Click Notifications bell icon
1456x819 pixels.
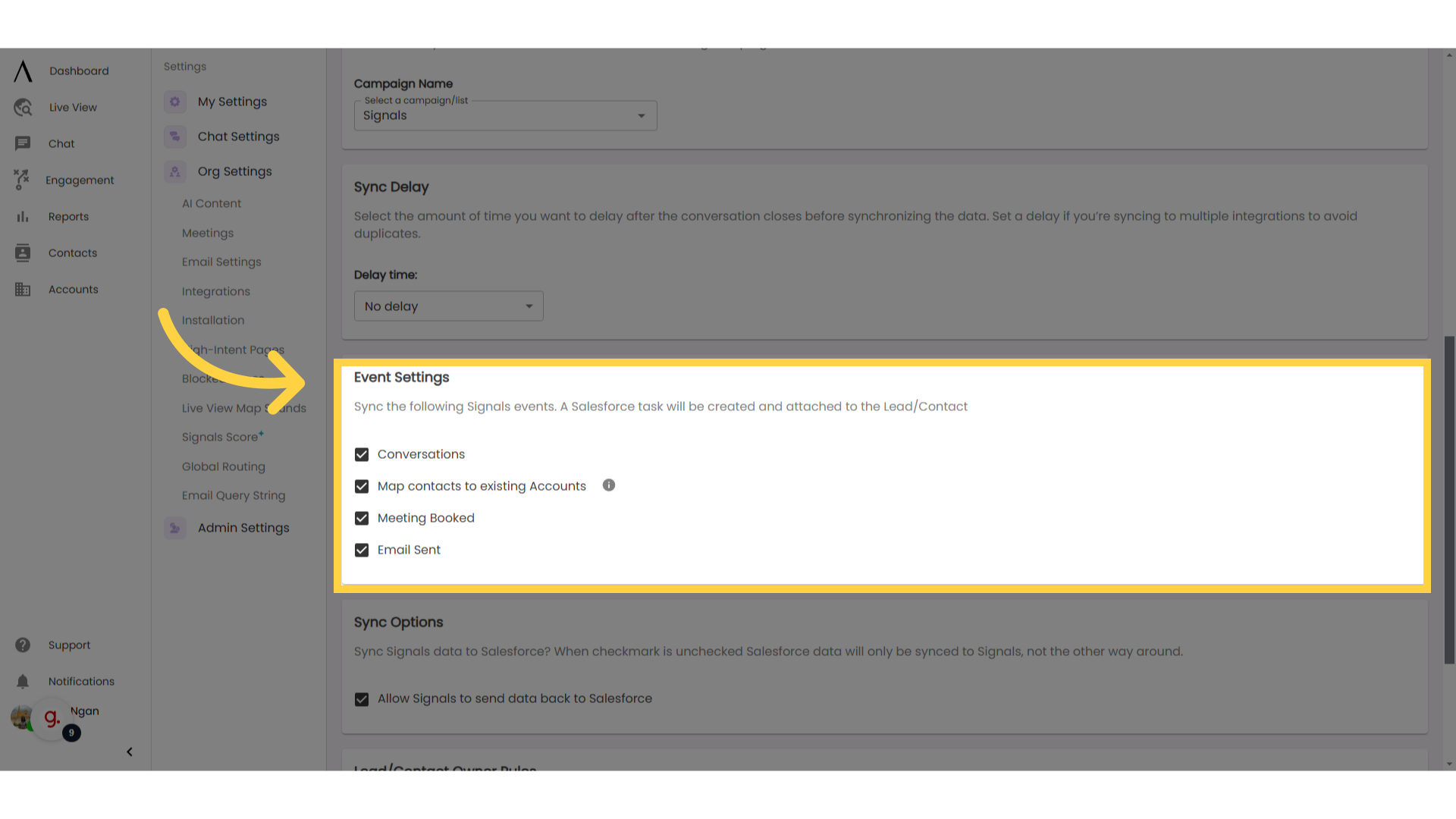(x=23, y=681)
